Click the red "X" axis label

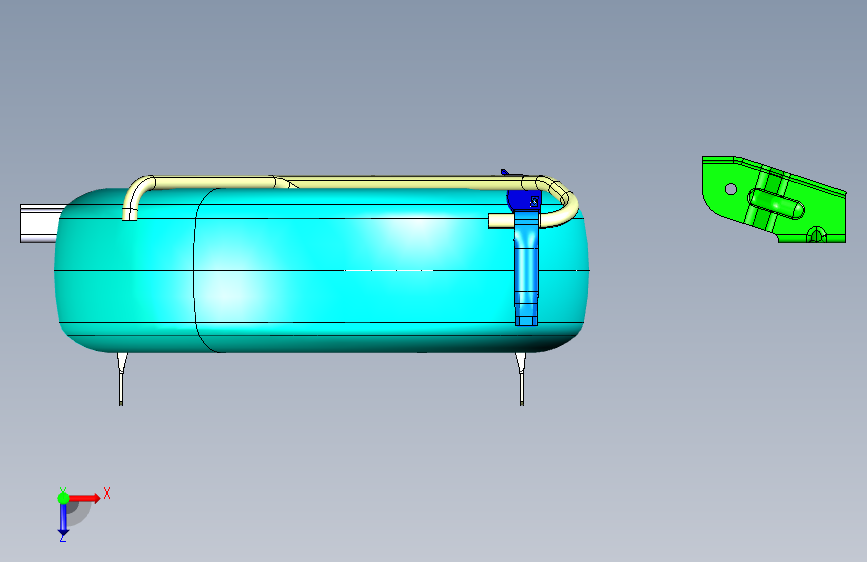(107, 493)
